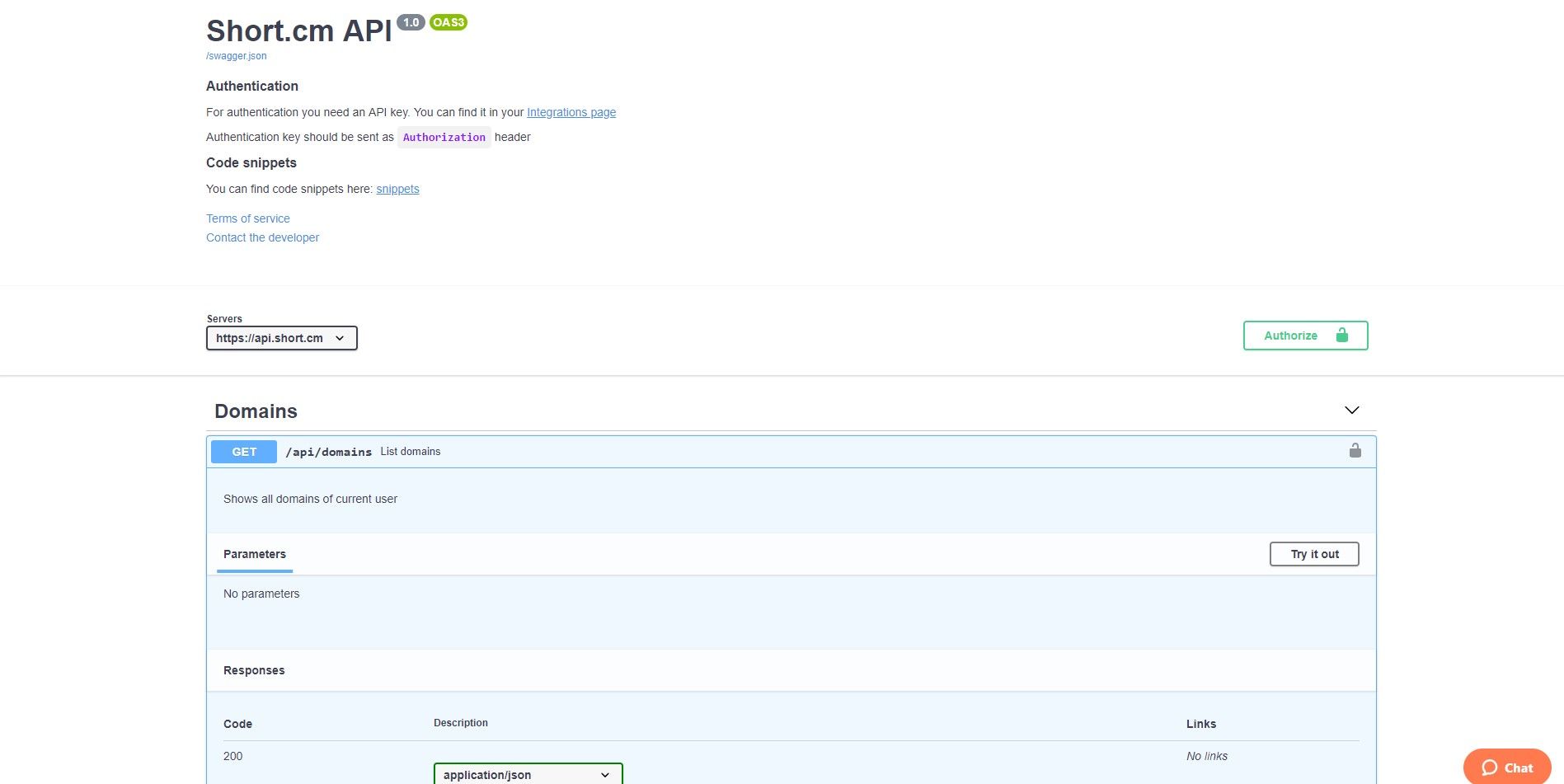Select the Responses section header
This screenshot has height=784, width=1564.
pos(254,670)
